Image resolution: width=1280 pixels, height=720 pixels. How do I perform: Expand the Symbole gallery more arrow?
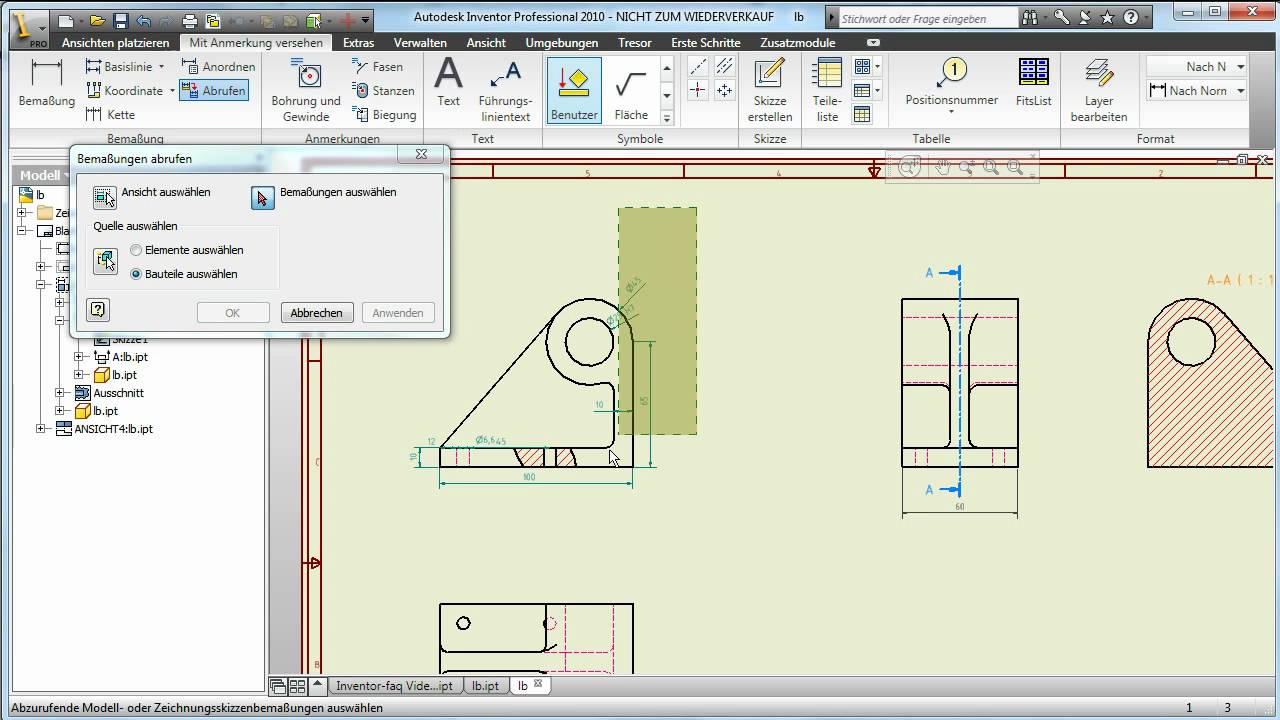[x=667, y=117]
